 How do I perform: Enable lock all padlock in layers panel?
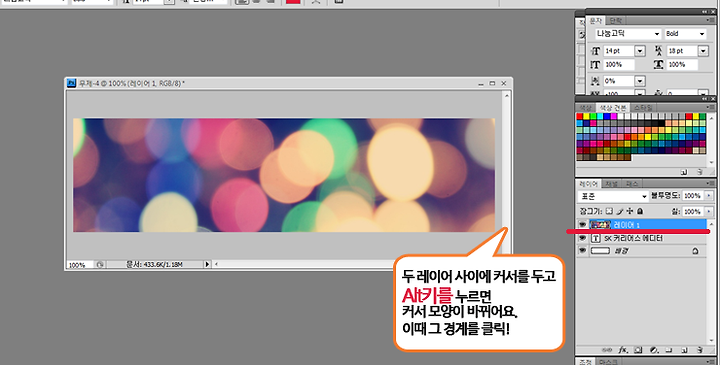coord(640,211)
